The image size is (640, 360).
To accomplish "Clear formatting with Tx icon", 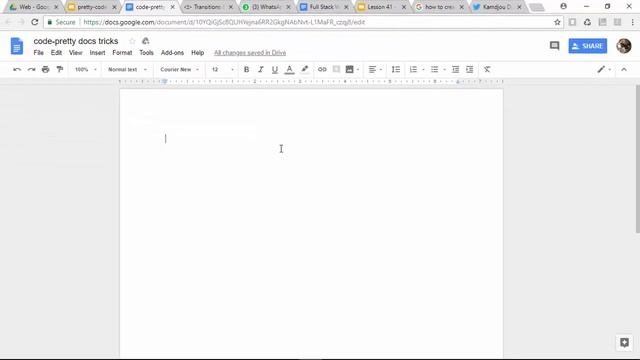I will click(487, 69).
